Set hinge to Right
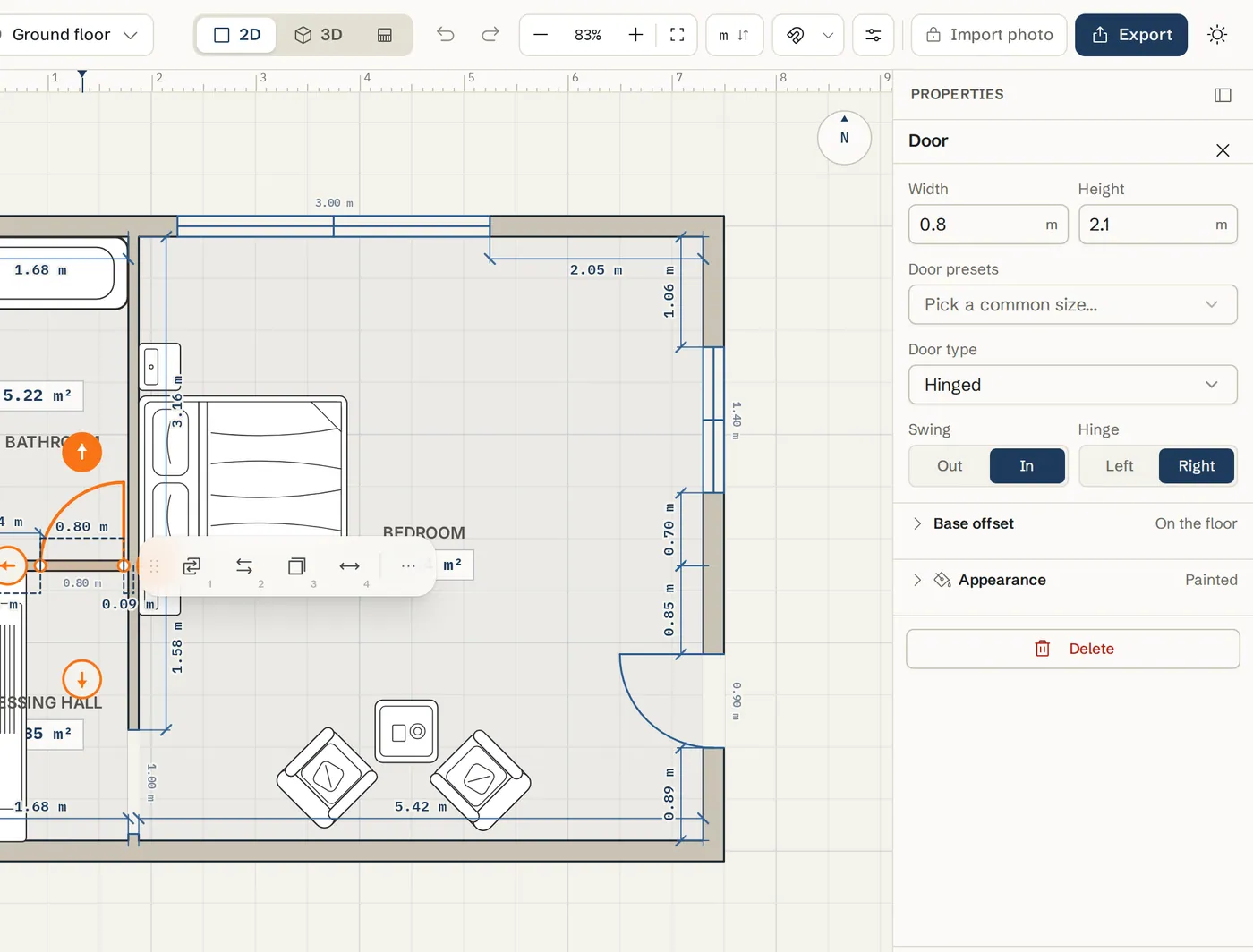 click(1197, 466)
